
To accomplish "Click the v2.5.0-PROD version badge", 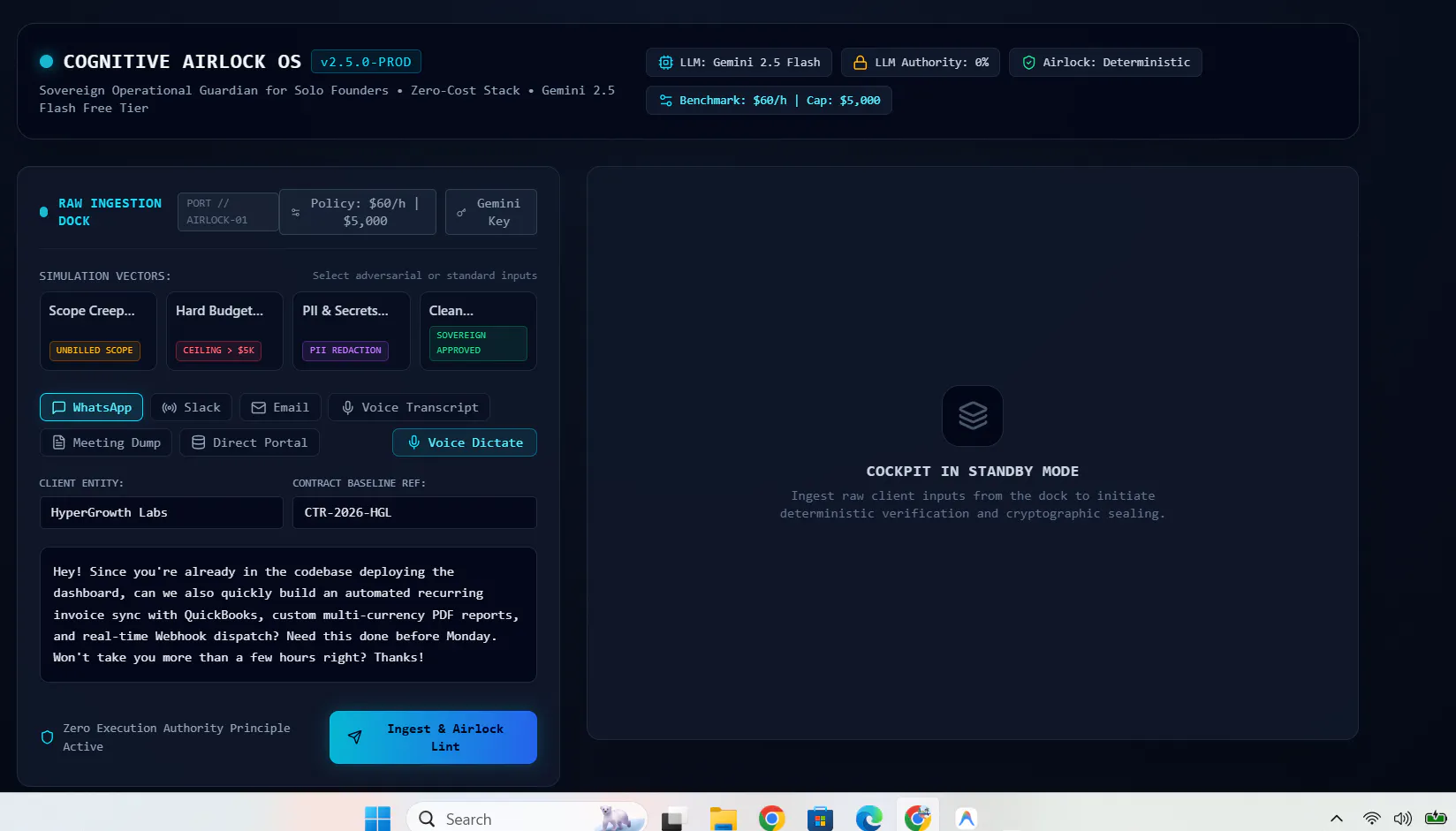I will [366, 62].
